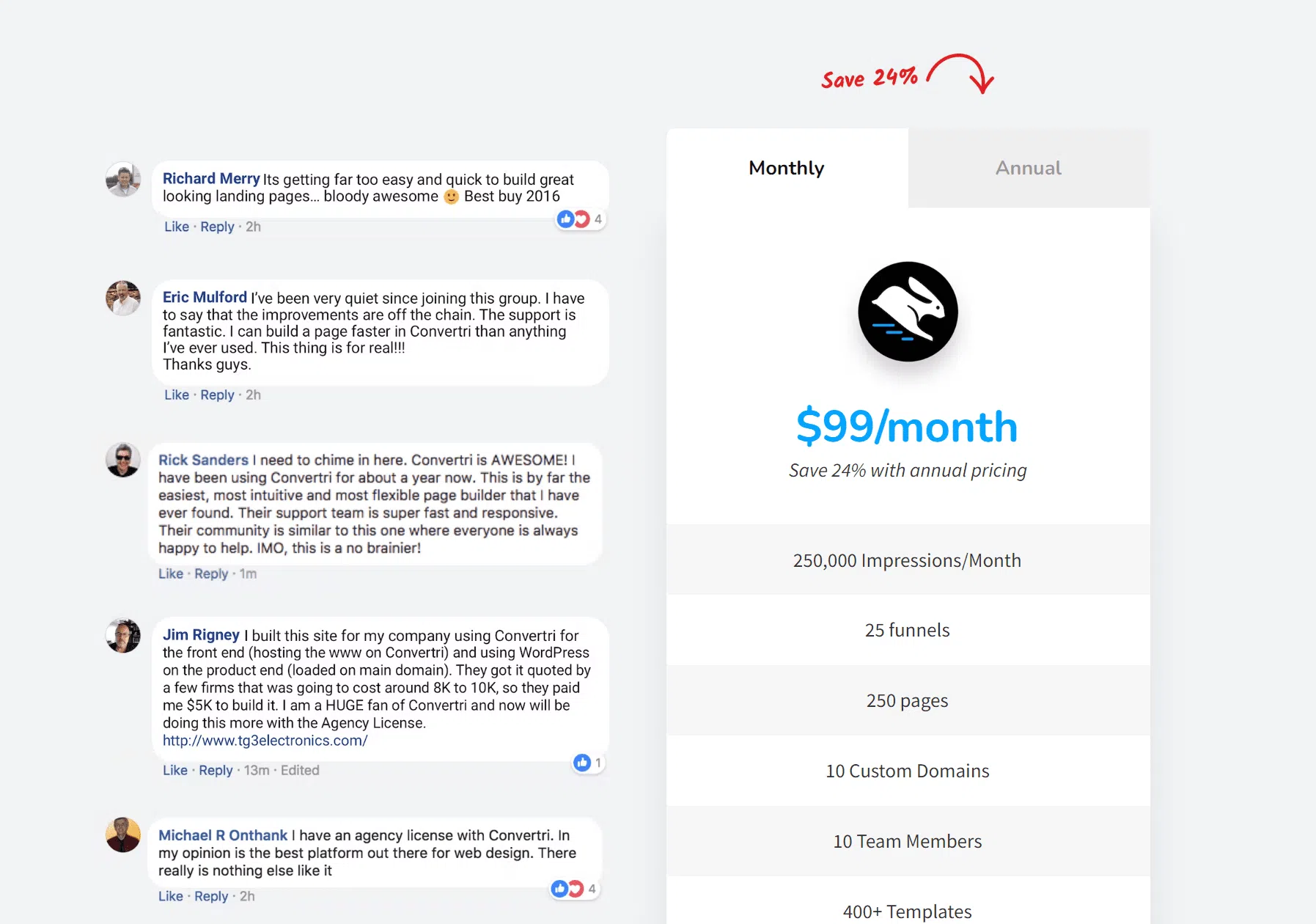This screenshot has height=924, width=1316.
Task: Reply to Richard Merry's comment
Action: pos(217,227)
